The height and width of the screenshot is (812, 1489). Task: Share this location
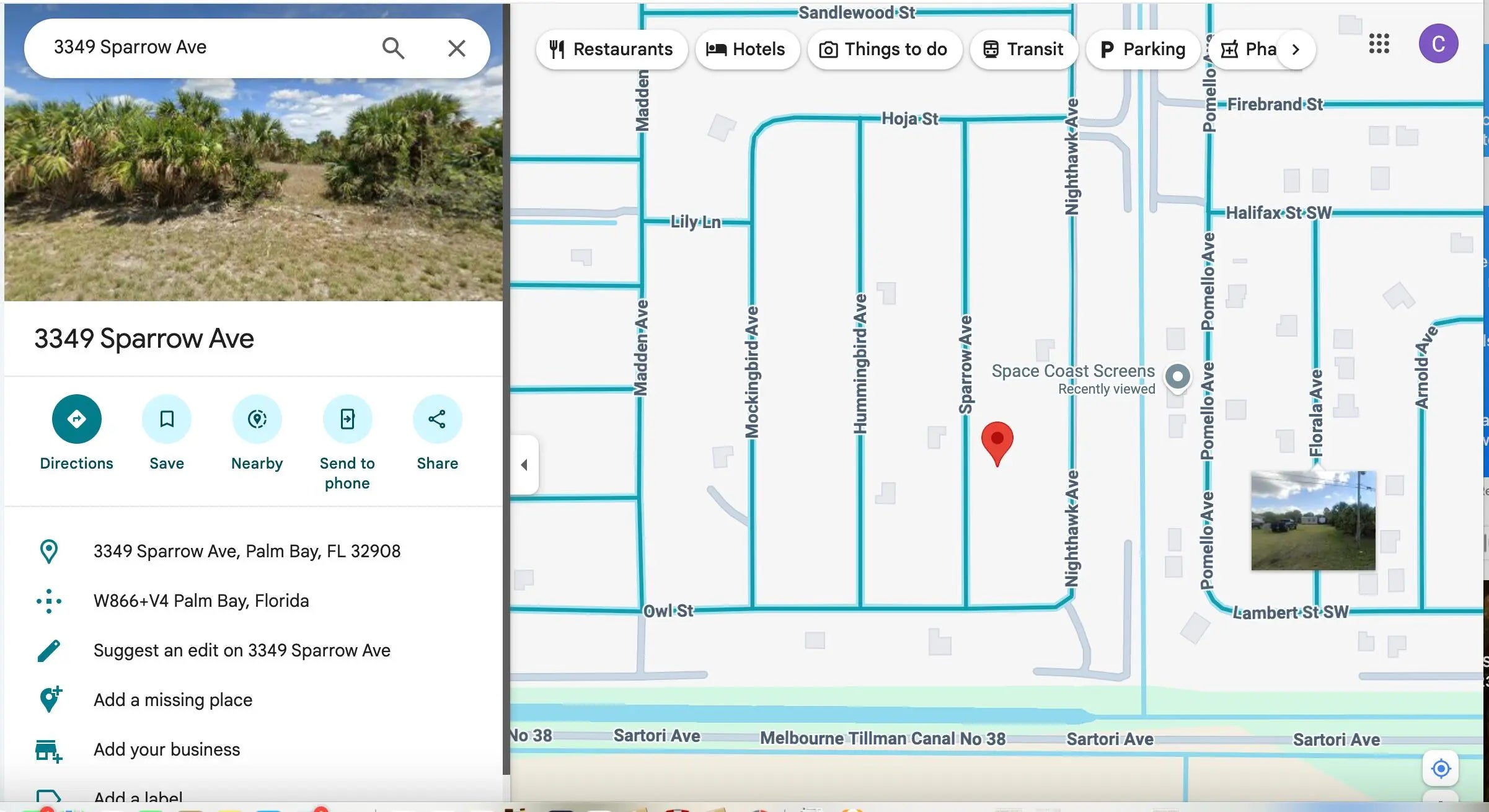coord(437,419)
